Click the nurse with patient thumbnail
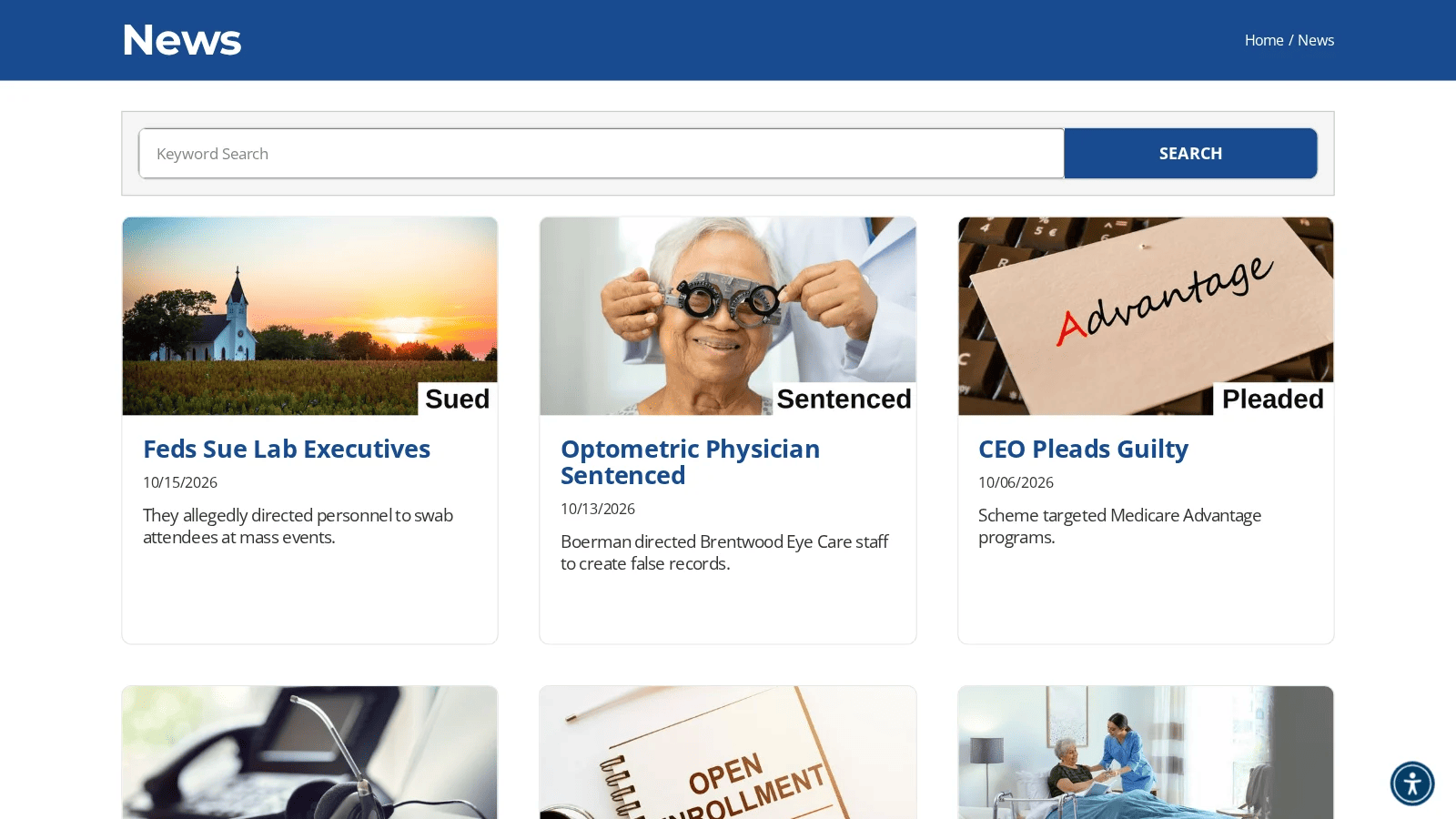1456x819 pixels. (x=1146, y=753)
